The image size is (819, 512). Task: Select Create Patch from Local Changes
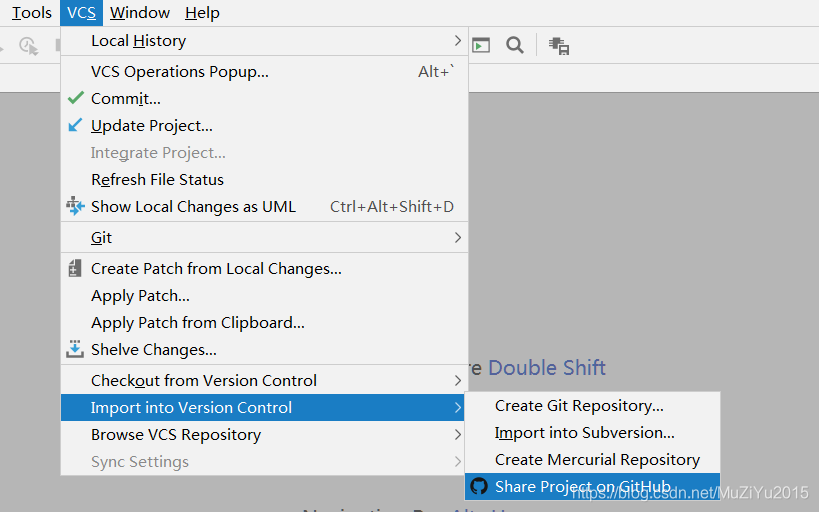(x=264, y=269)
